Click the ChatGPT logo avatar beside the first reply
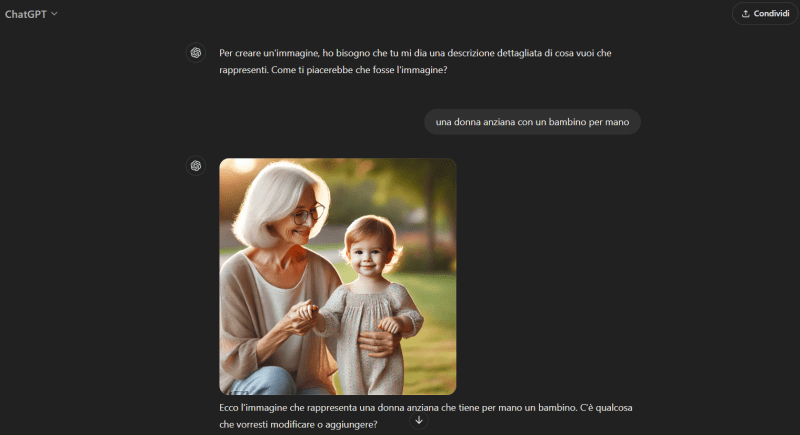The height and width of the screenshot is (435, 800). pos(196,53)
